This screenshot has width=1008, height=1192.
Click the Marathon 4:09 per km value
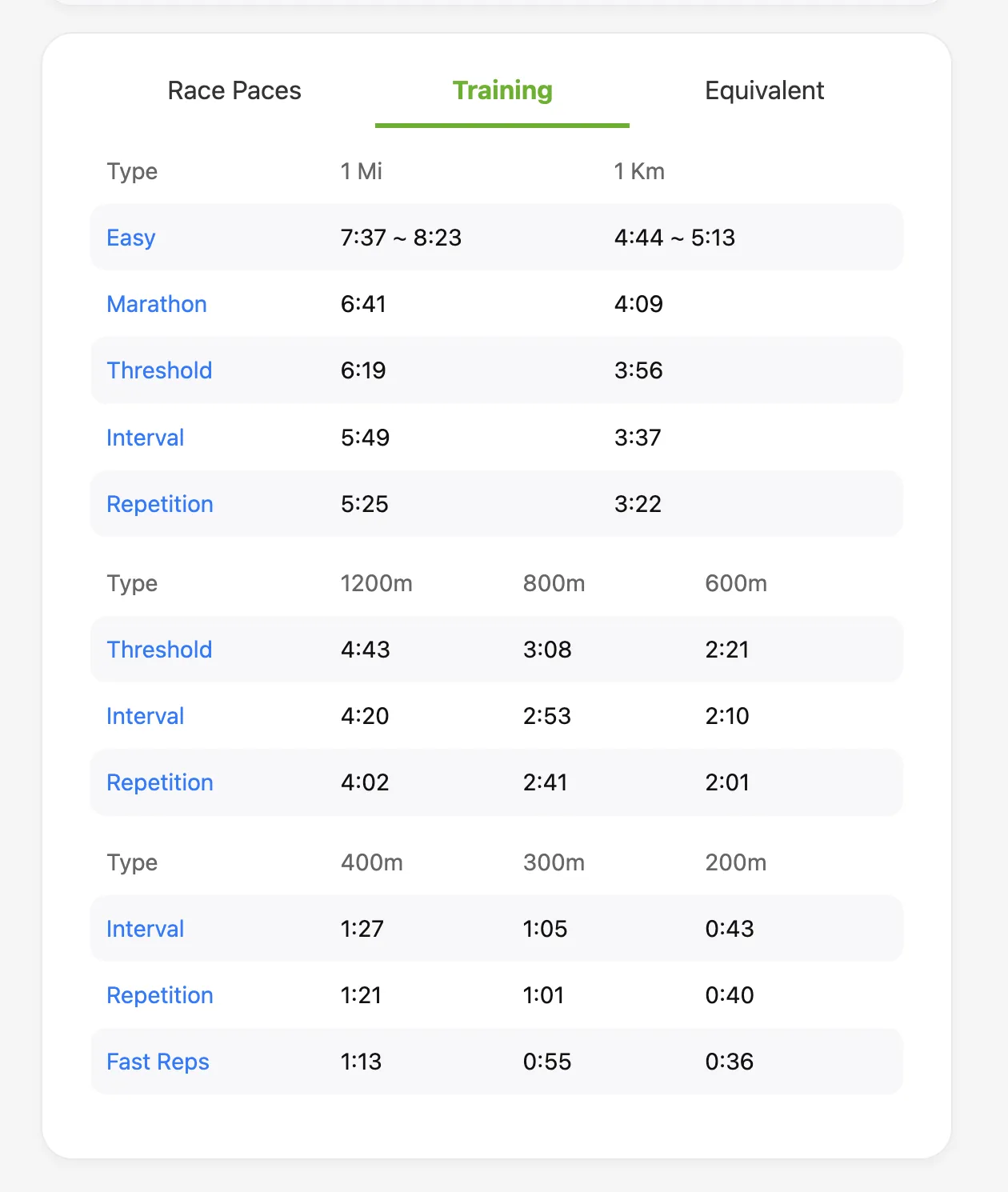(638, 304)
